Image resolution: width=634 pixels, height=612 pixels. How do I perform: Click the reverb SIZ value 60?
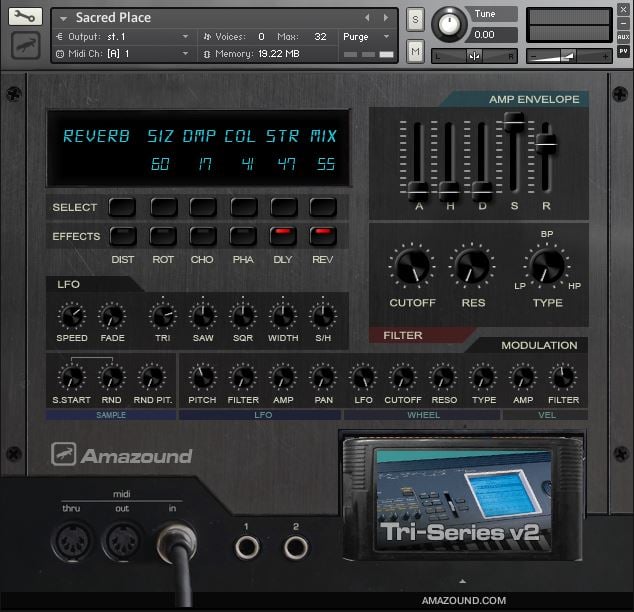pyautogui.click(x=161, y=164)
